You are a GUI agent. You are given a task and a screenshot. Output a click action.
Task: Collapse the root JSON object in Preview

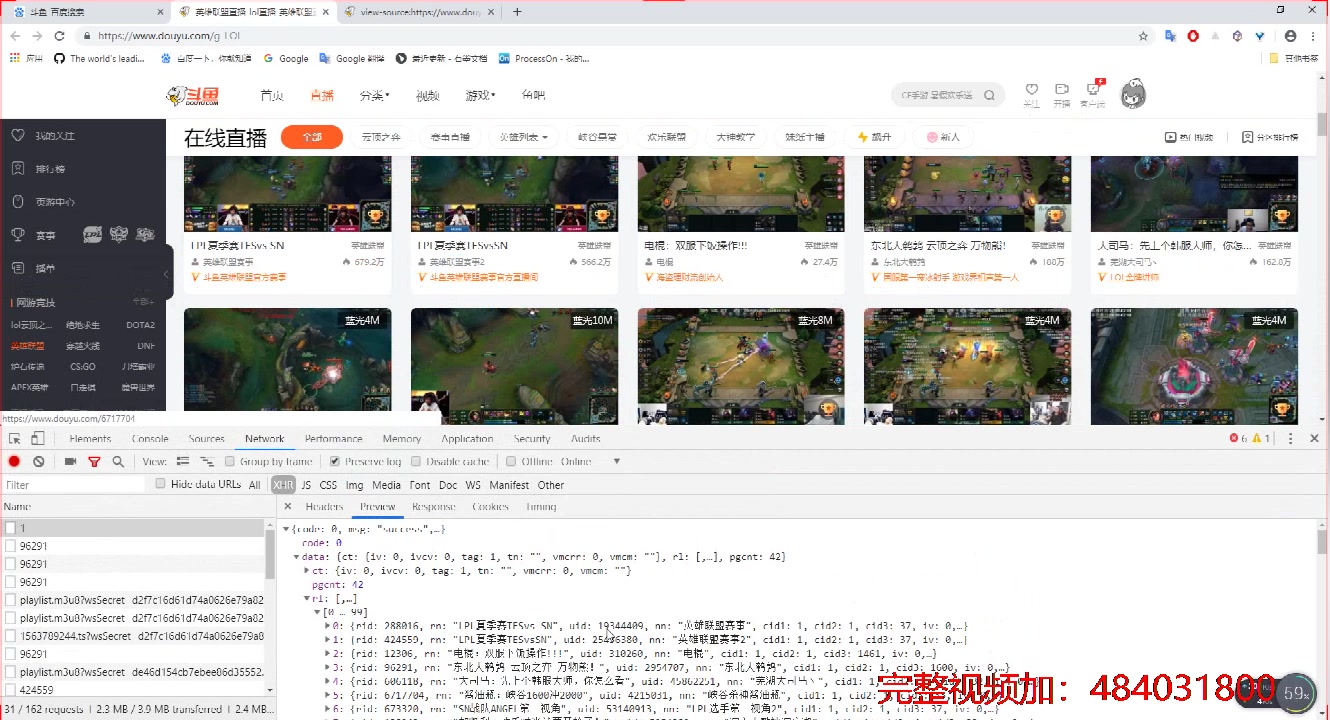click(x=286, y=529)
